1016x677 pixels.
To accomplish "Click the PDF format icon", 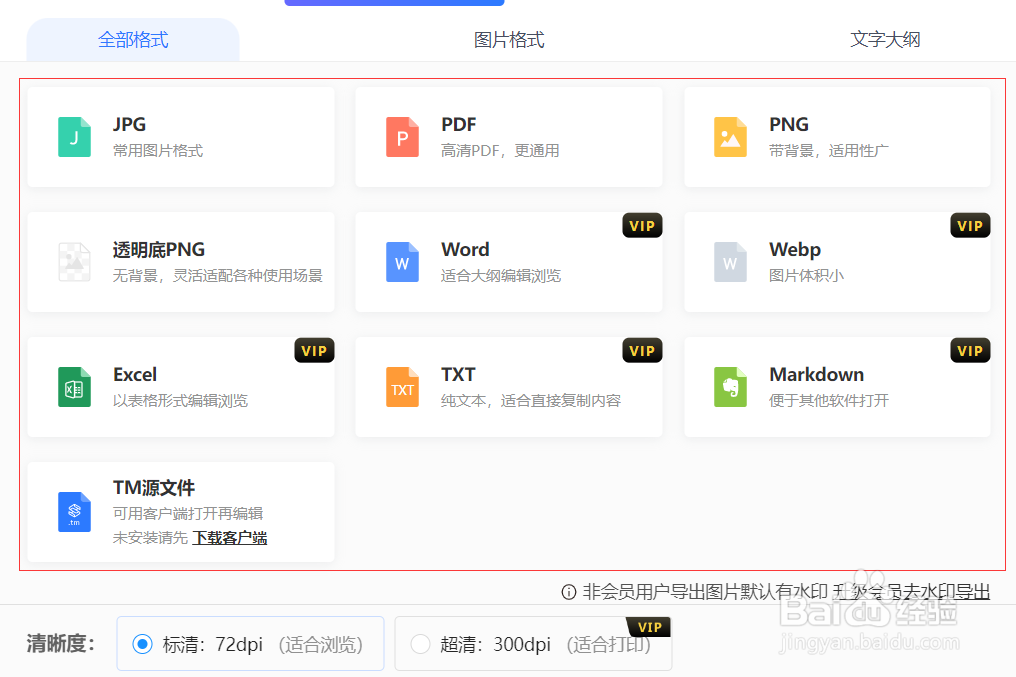I will click(402, 137).
